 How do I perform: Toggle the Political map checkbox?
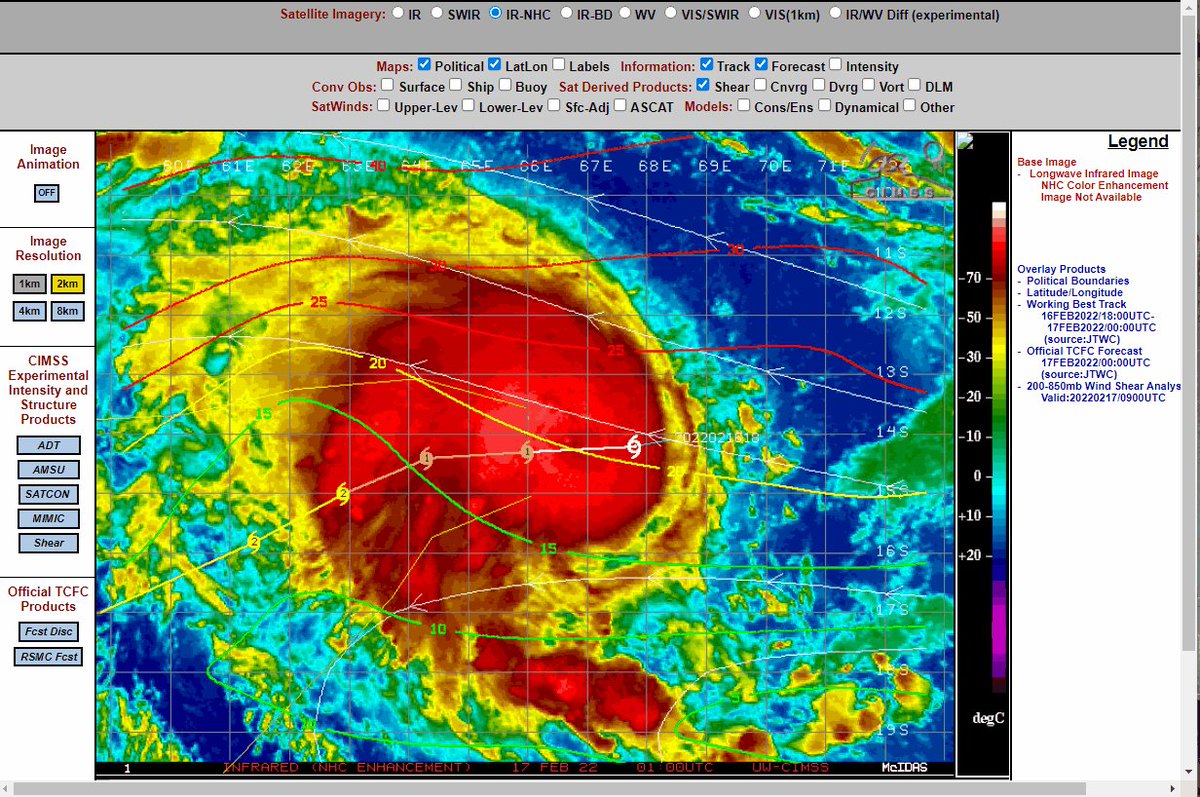424,65
